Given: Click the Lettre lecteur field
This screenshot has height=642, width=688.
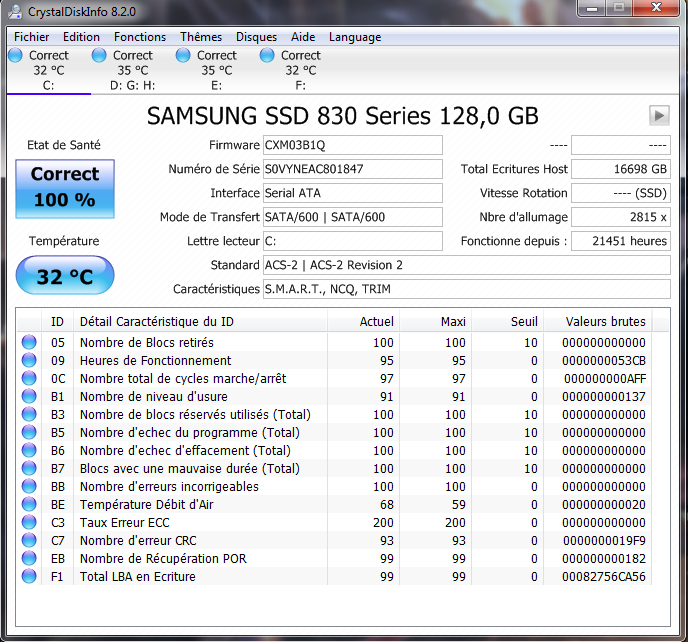Looking at the screenshot, I should pos(353,241).
